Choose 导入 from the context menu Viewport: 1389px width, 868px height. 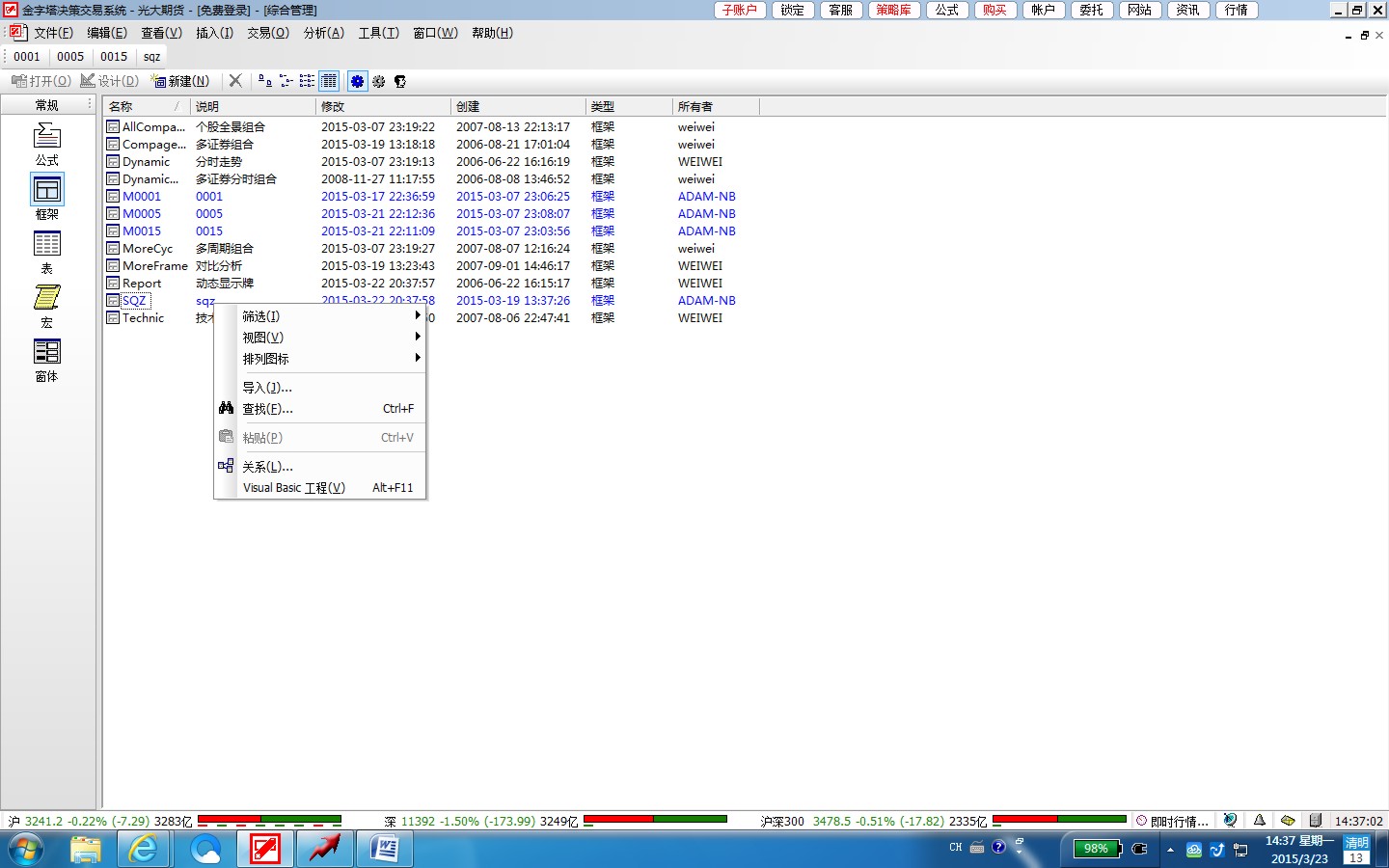click(267, 388)
